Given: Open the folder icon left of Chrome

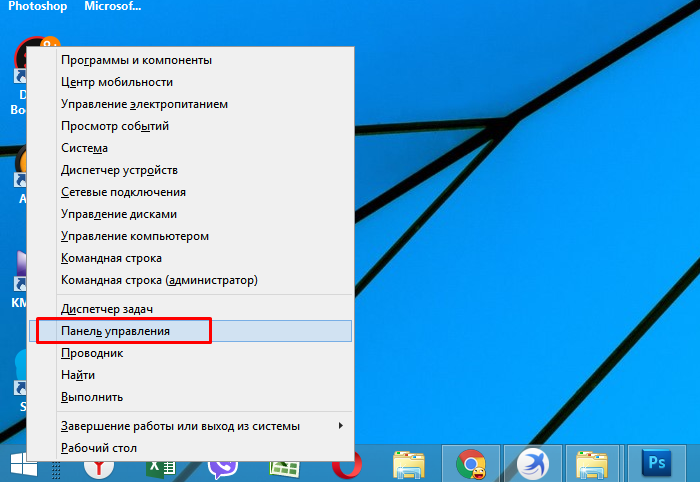Looking at the screenshot, I should pyautogui.click(x=409, y=465).
